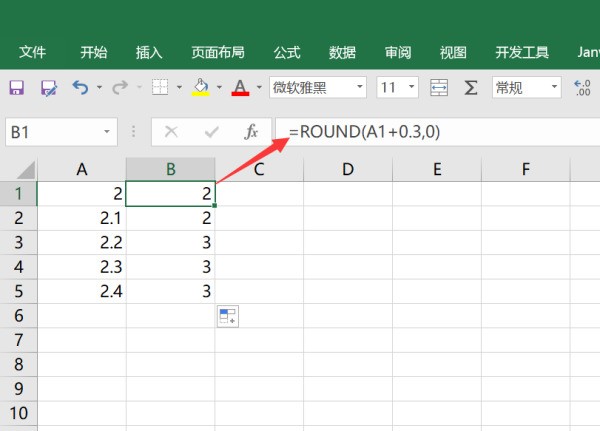Image resolution: width=600 pixels, height=431 pixels.
Task: Cancel formula entry with X
Action: pos(171,132)
